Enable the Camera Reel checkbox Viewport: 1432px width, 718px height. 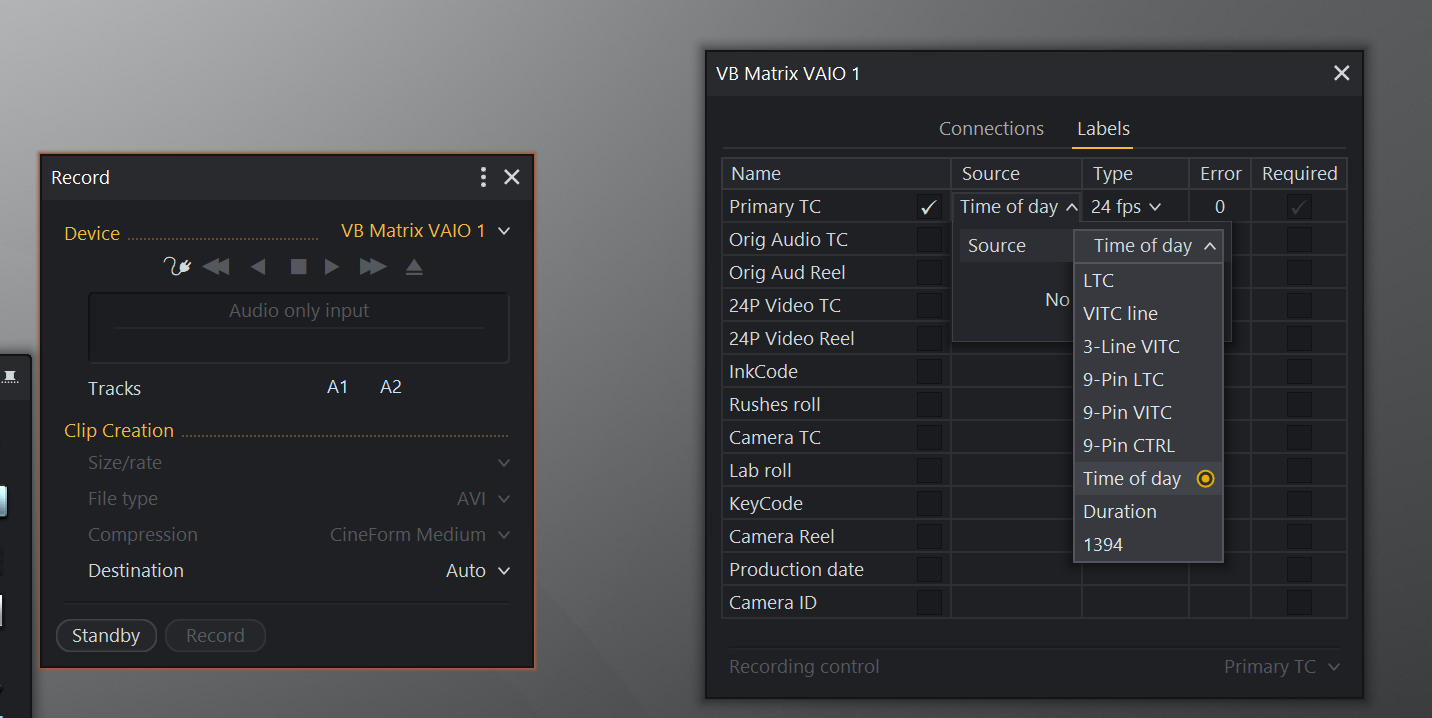point(929,537)
